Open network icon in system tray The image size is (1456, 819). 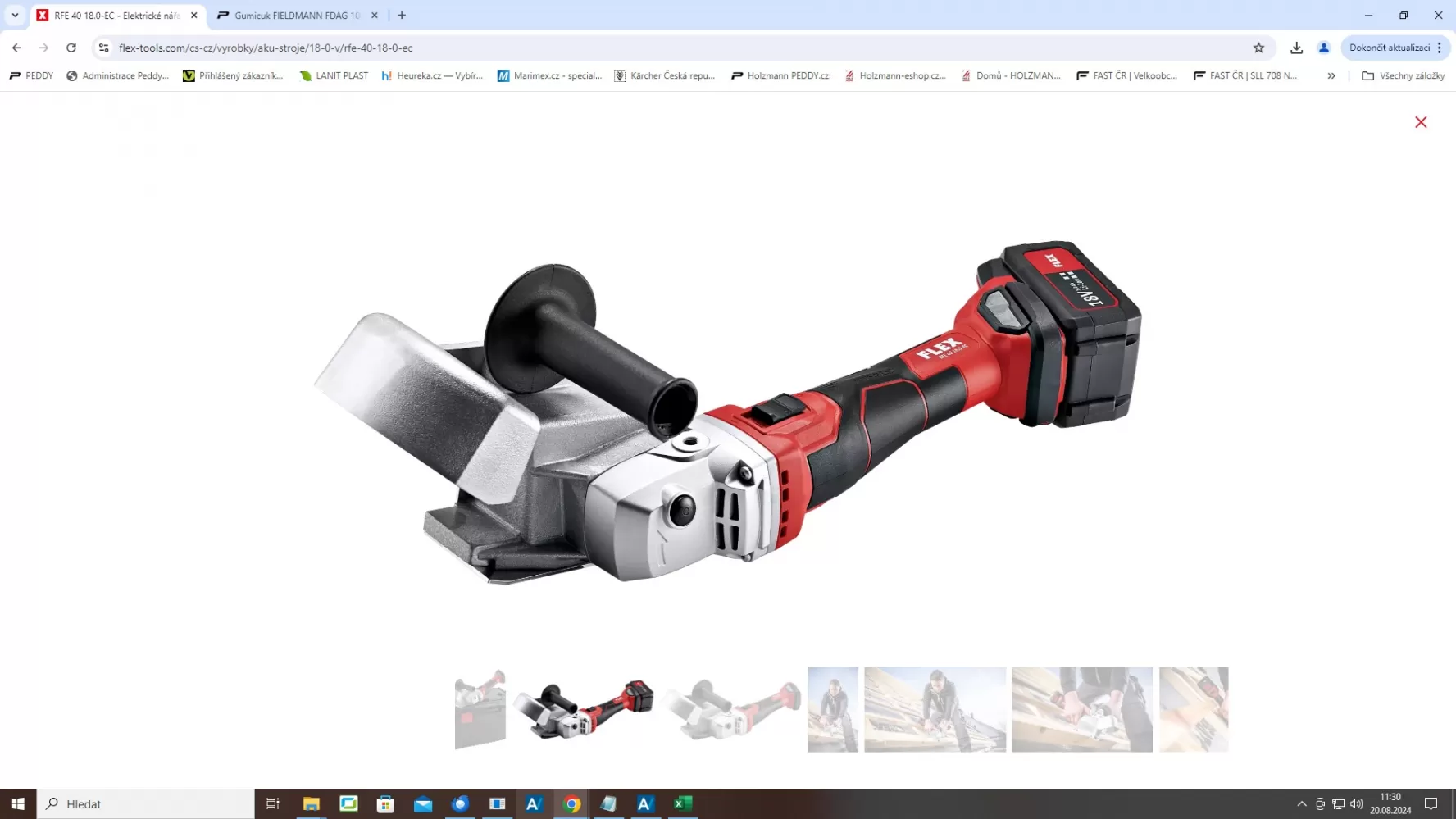[x=1338, y=804]
